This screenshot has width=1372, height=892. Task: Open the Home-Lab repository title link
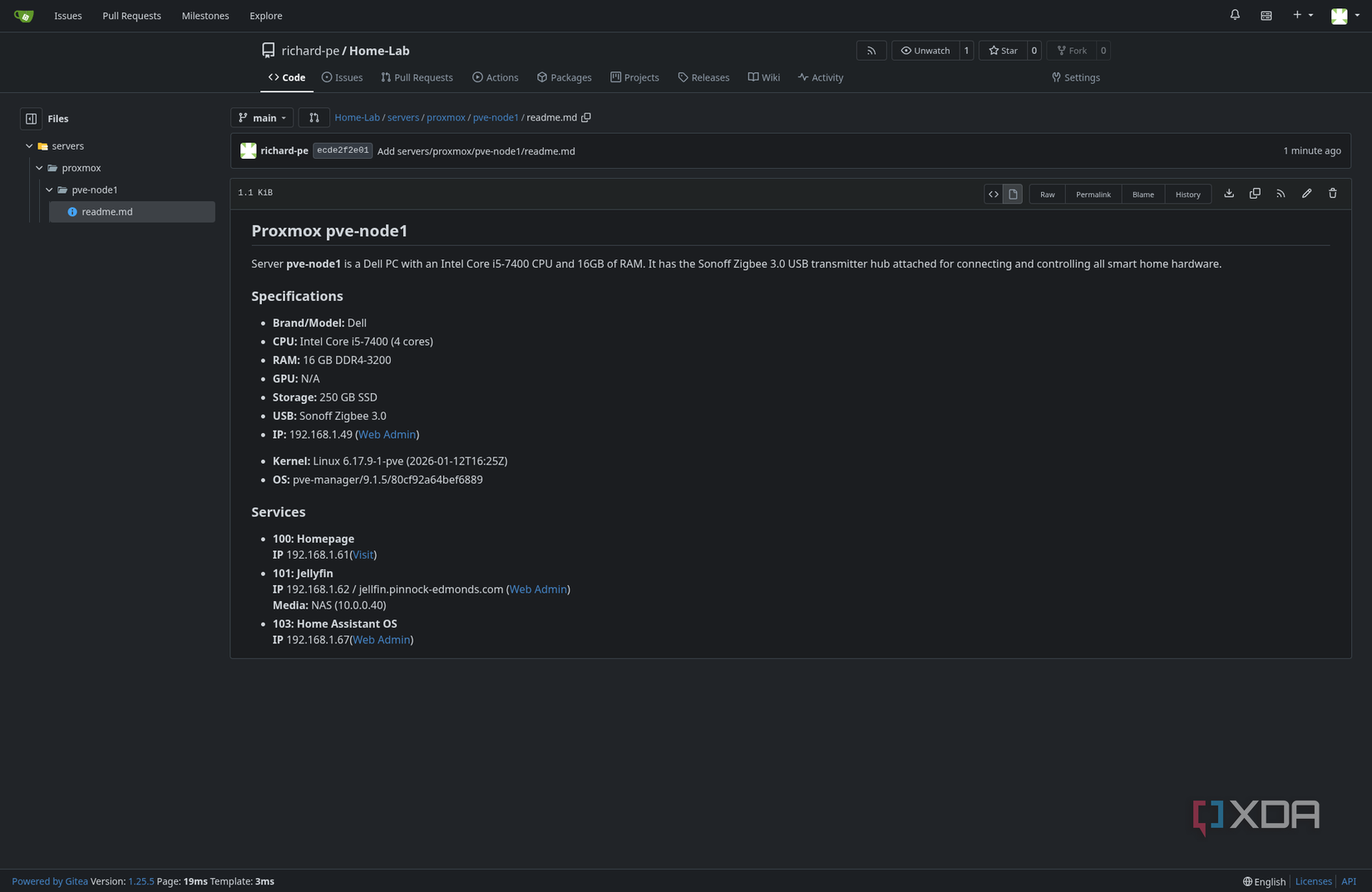click(x=379, y=51)
